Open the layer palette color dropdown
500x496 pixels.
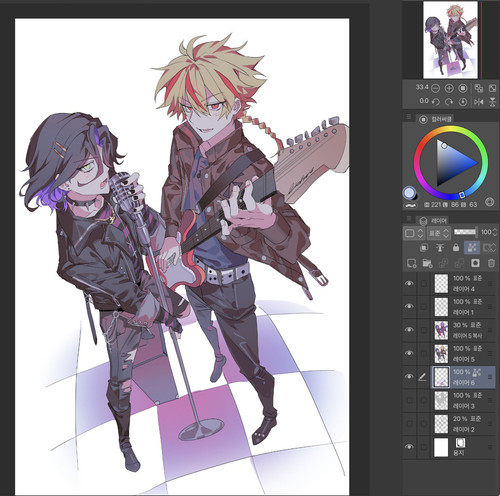pos(414,233)
